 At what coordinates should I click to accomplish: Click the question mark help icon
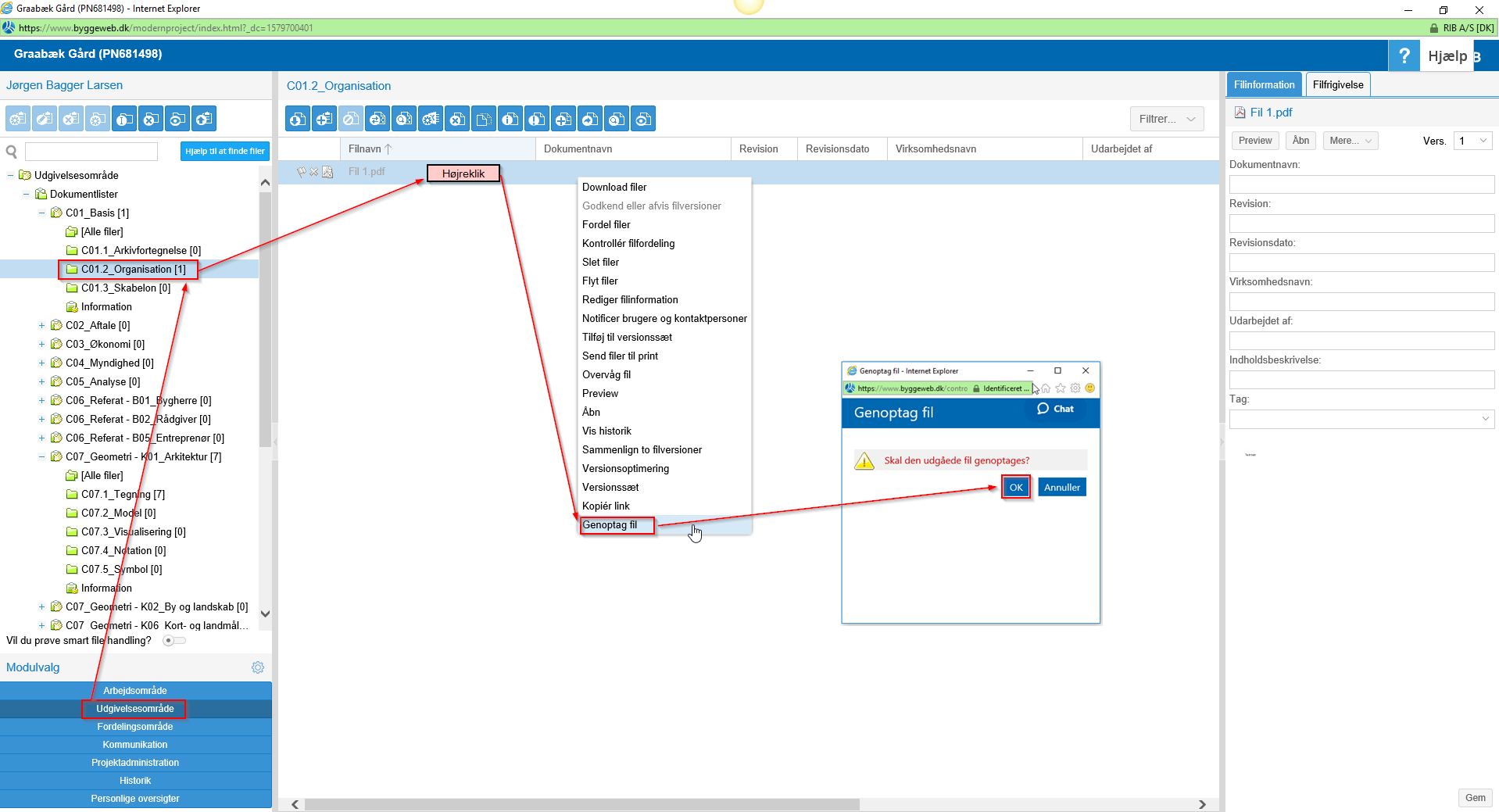(1404, 55)
